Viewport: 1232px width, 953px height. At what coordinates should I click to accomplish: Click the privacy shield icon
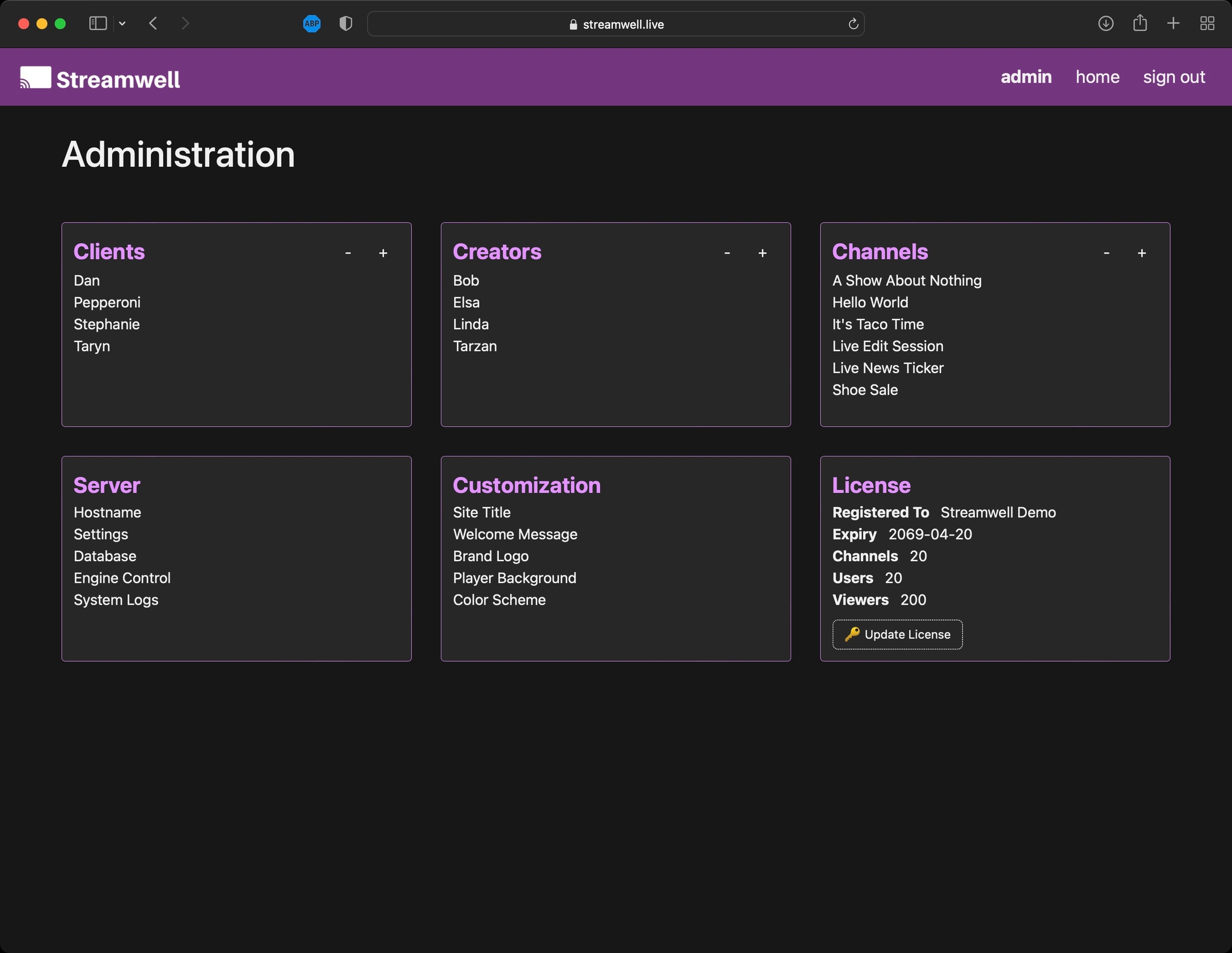pos(346,24)
